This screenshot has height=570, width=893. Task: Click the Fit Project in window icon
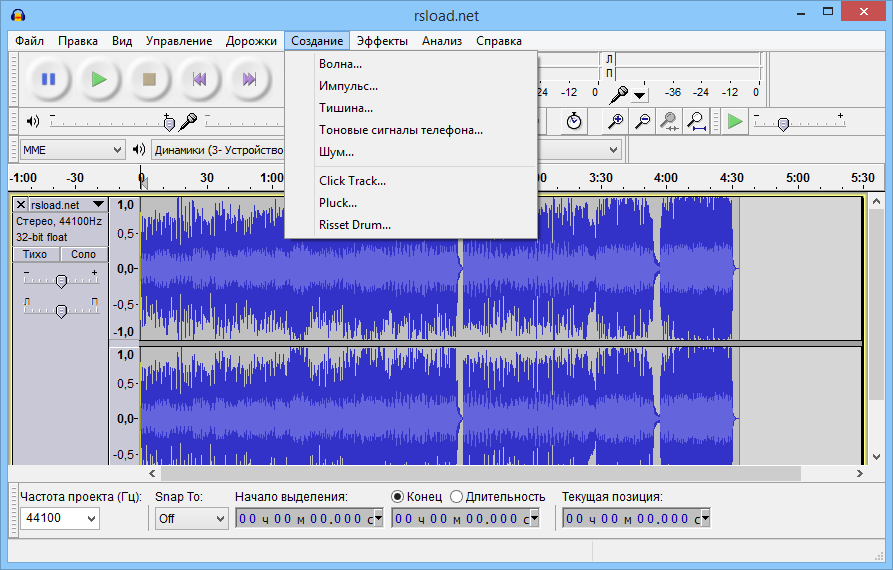pyautogui.click(x=697, y=121)
